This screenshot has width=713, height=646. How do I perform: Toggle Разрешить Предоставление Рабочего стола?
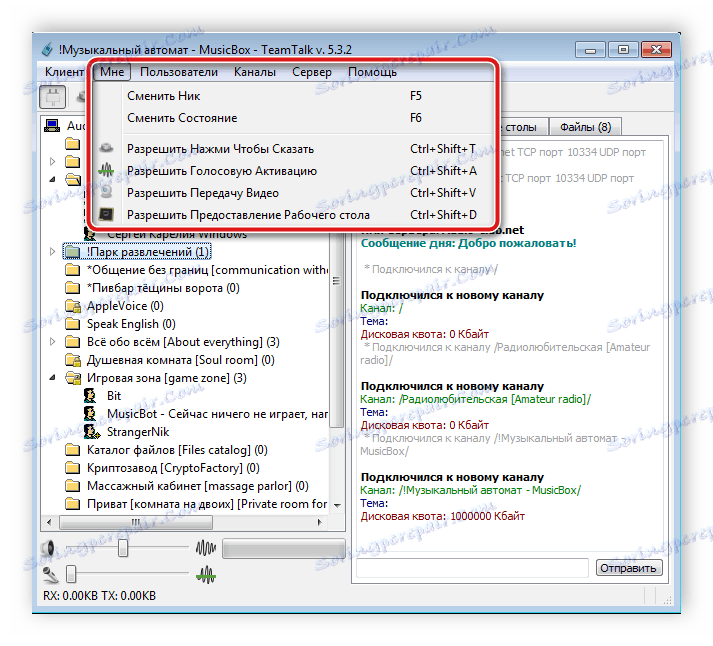tap(294, 214)
